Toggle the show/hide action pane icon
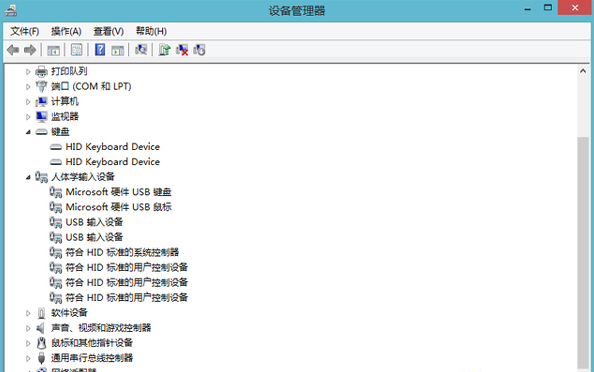Viewport: 594px width, 372px height. click(x=117, y=50)
